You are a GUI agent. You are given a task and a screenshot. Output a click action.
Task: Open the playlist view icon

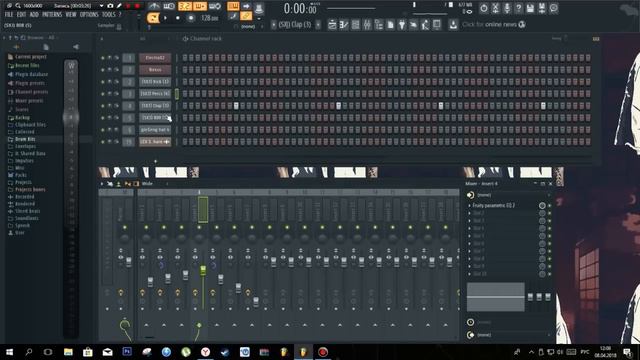pos(332,25)
